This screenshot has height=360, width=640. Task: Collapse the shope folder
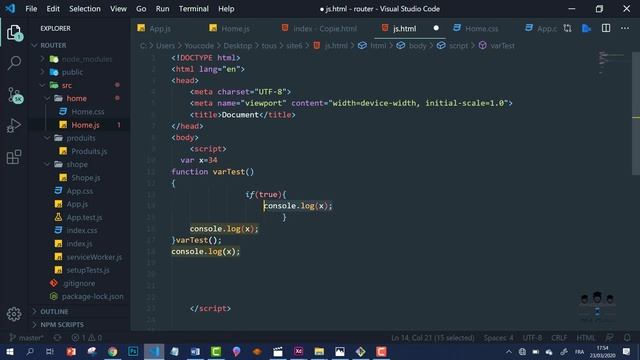pyautogui.click(x=47, y=164)
